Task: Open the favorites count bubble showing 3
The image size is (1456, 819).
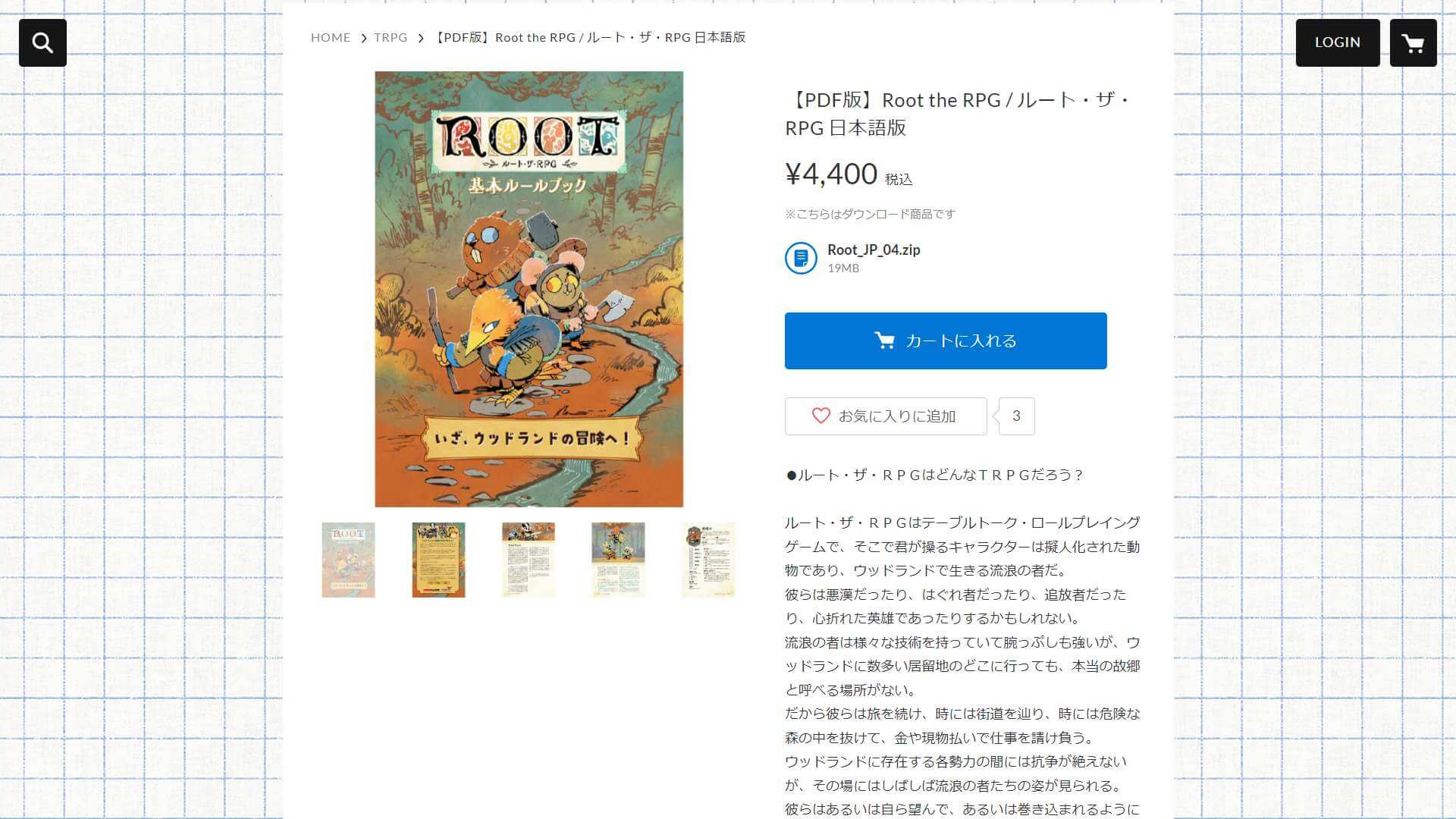Action: [x=1016, y=416]
